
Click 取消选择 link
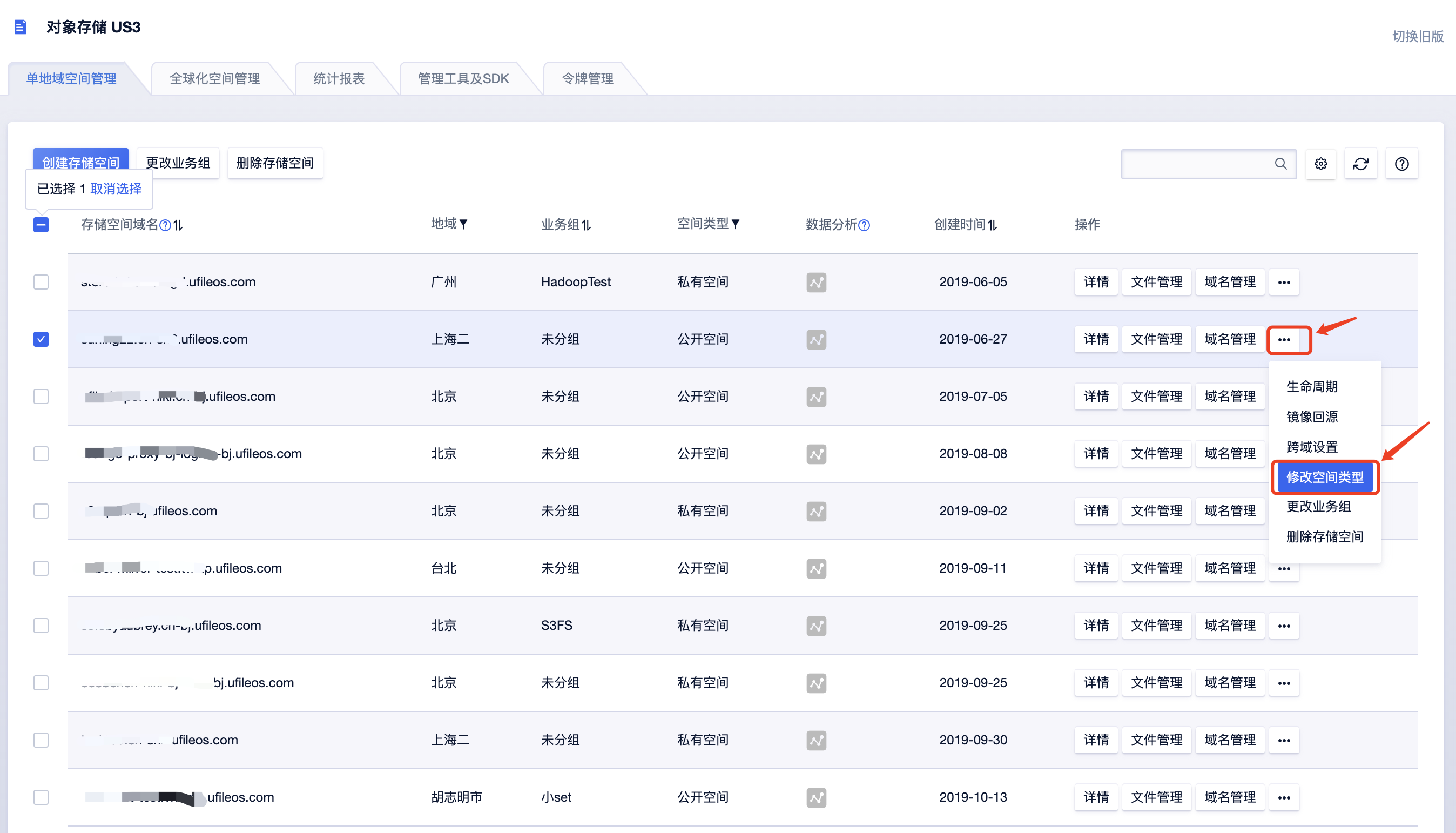click(x=116, y=190)
